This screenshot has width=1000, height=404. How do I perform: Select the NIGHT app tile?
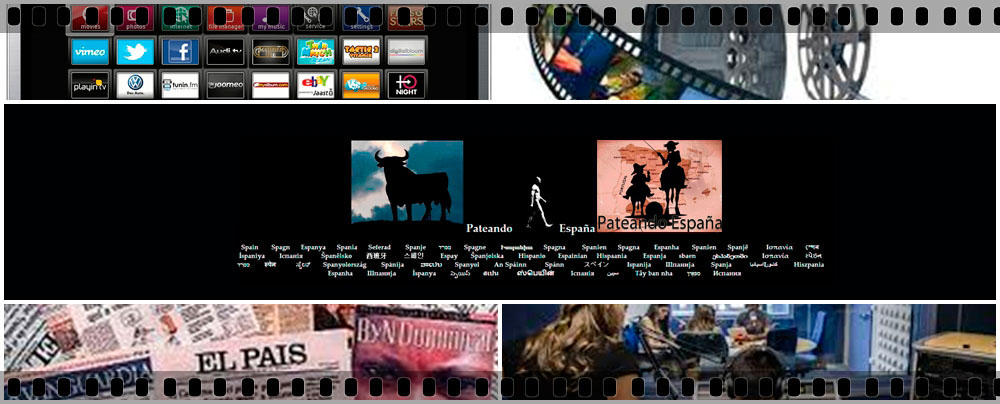click(x=407, y=84)
